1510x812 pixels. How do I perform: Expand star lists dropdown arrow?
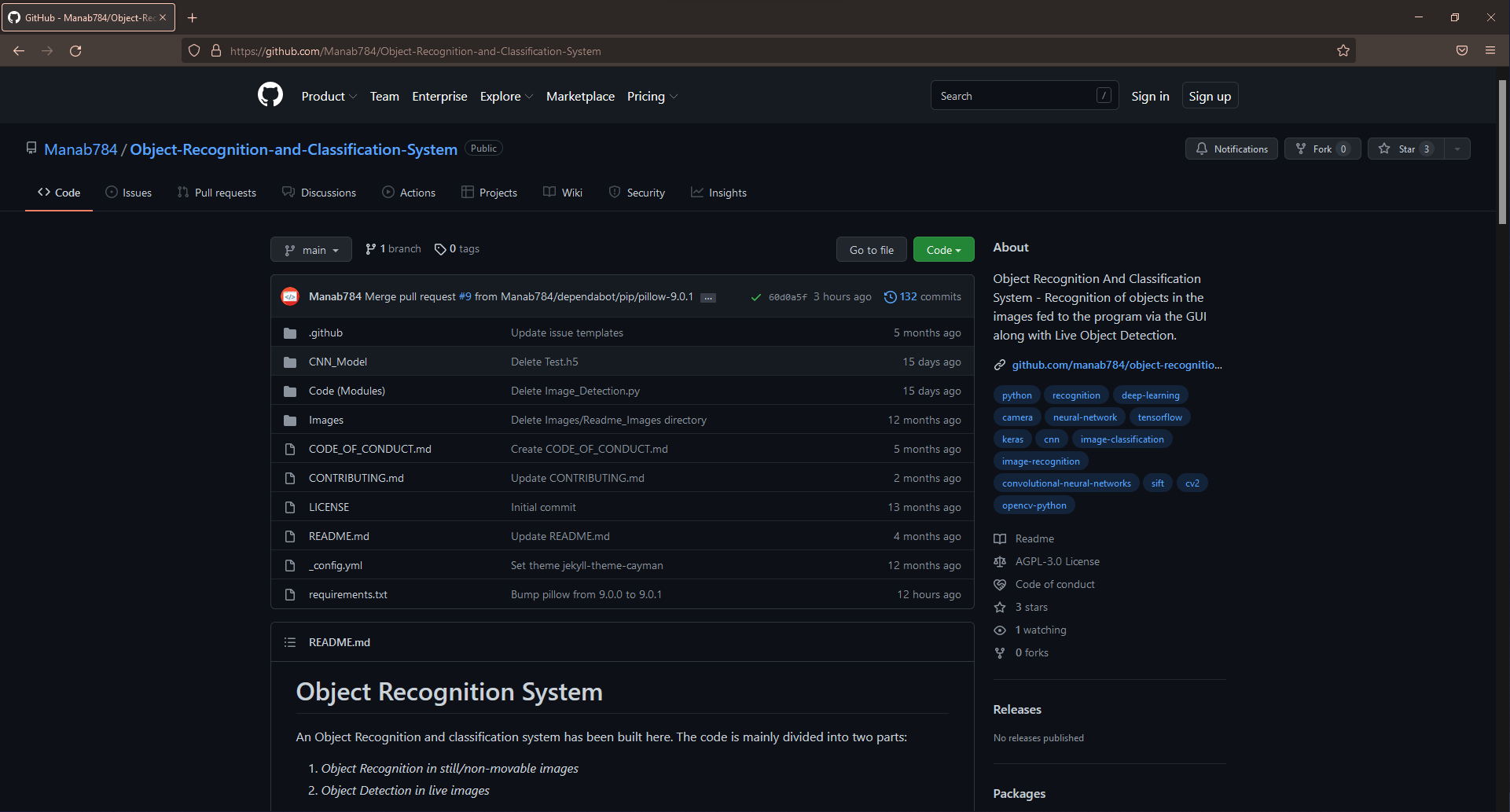coord(1457,149)
